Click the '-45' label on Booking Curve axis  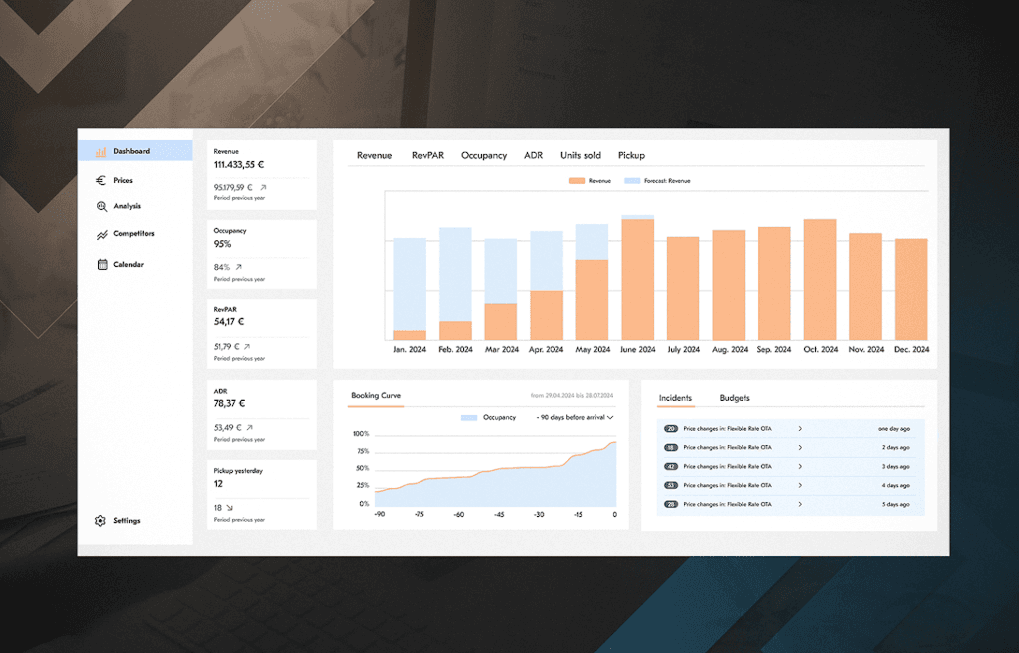coord(498,515)
